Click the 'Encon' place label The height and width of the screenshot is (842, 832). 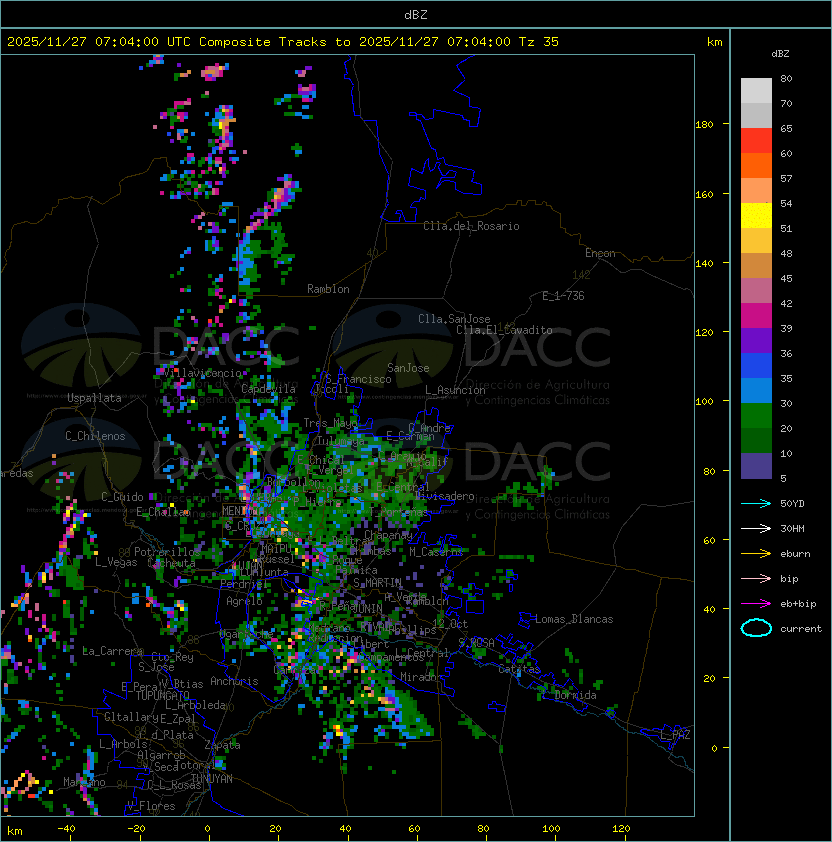(x=600, y=253)
